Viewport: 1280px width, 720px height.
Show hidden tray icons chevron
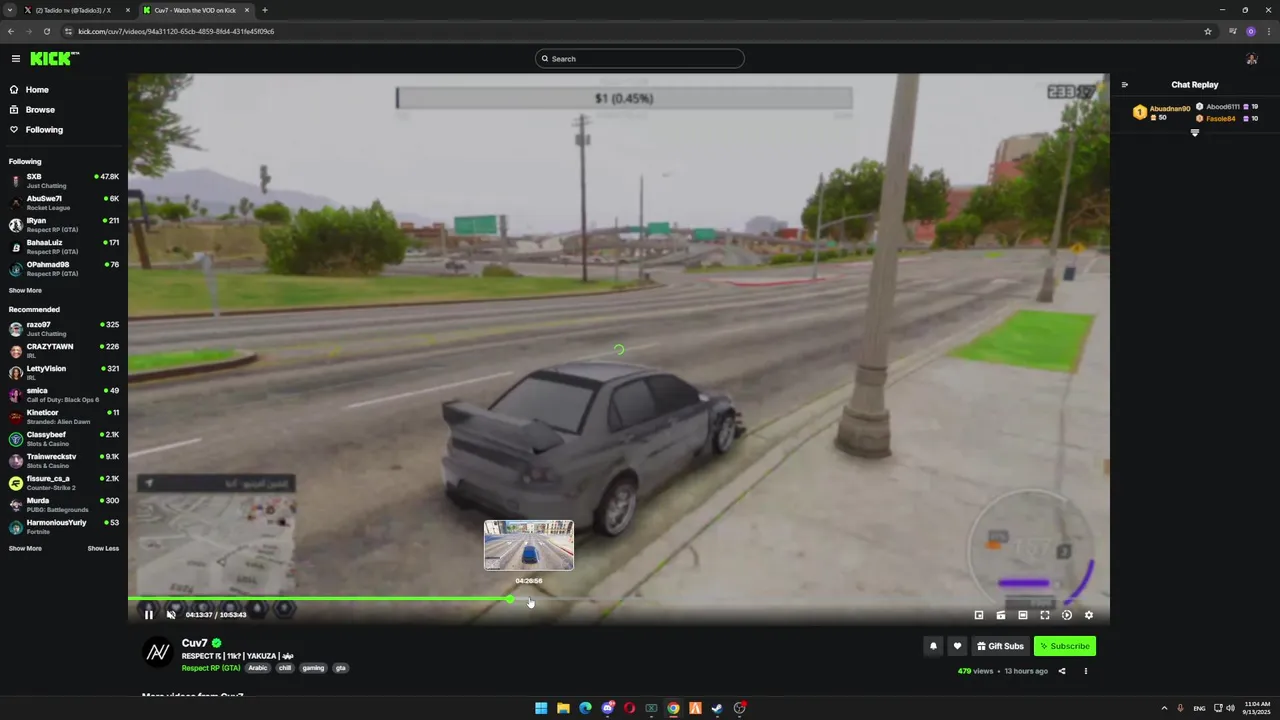[1164, 708]
